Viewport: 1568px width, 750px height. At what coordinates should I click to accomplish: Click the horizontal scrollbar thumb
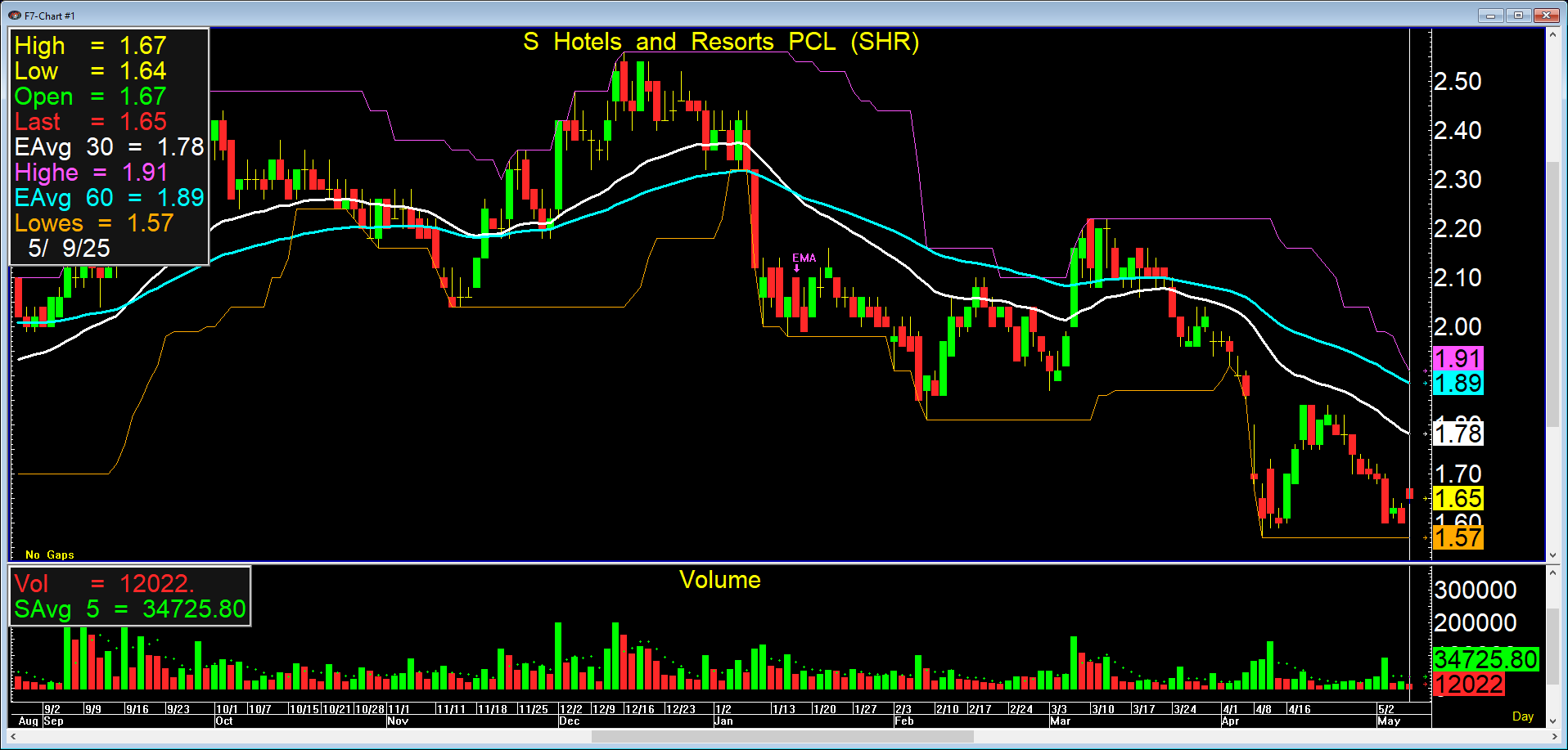(x=782, y=736)
